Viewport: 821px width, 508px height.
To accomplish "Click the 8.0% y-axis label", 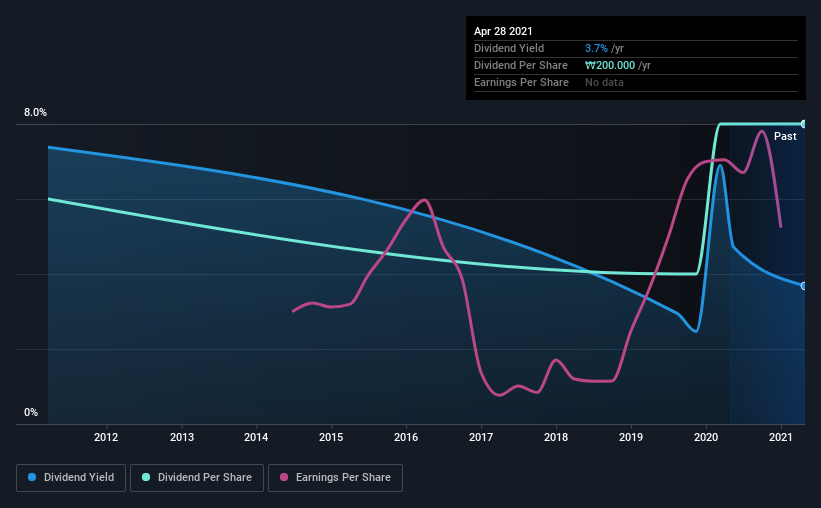I will (x=35, y=112).
